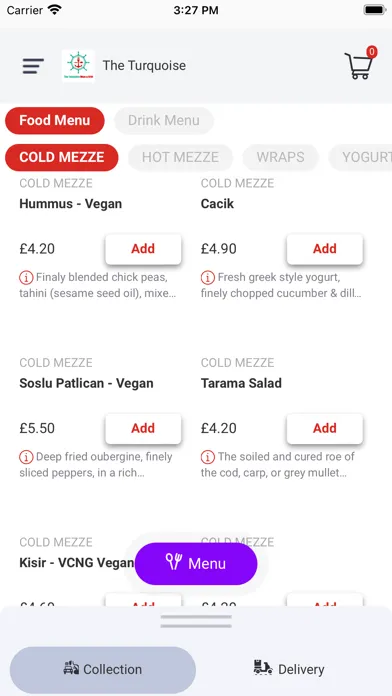Add Cacik to the cart

pyautogui.click(x=325, y=249)
